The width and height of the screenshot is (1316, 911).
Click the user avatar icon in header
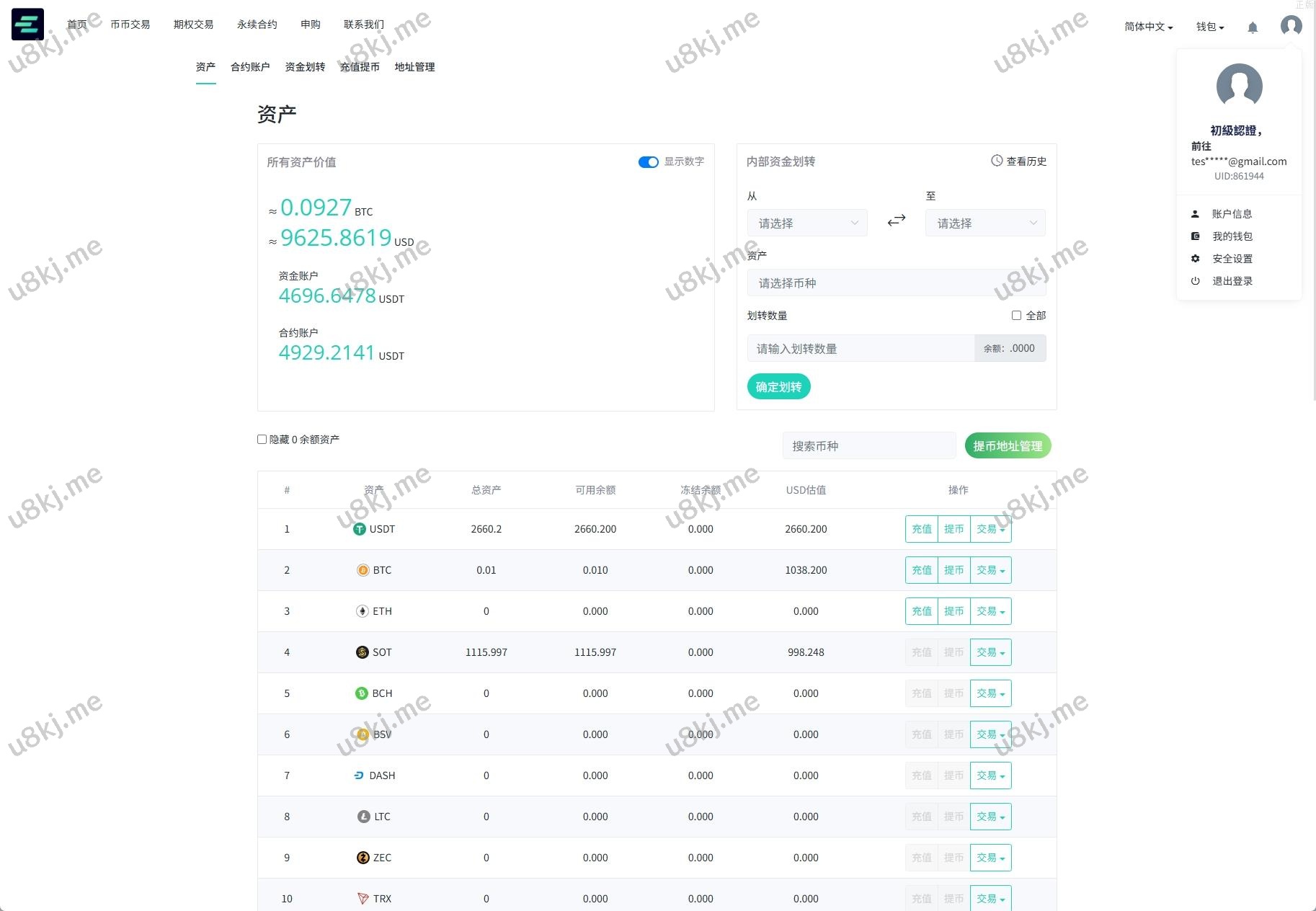(1291, 26)
